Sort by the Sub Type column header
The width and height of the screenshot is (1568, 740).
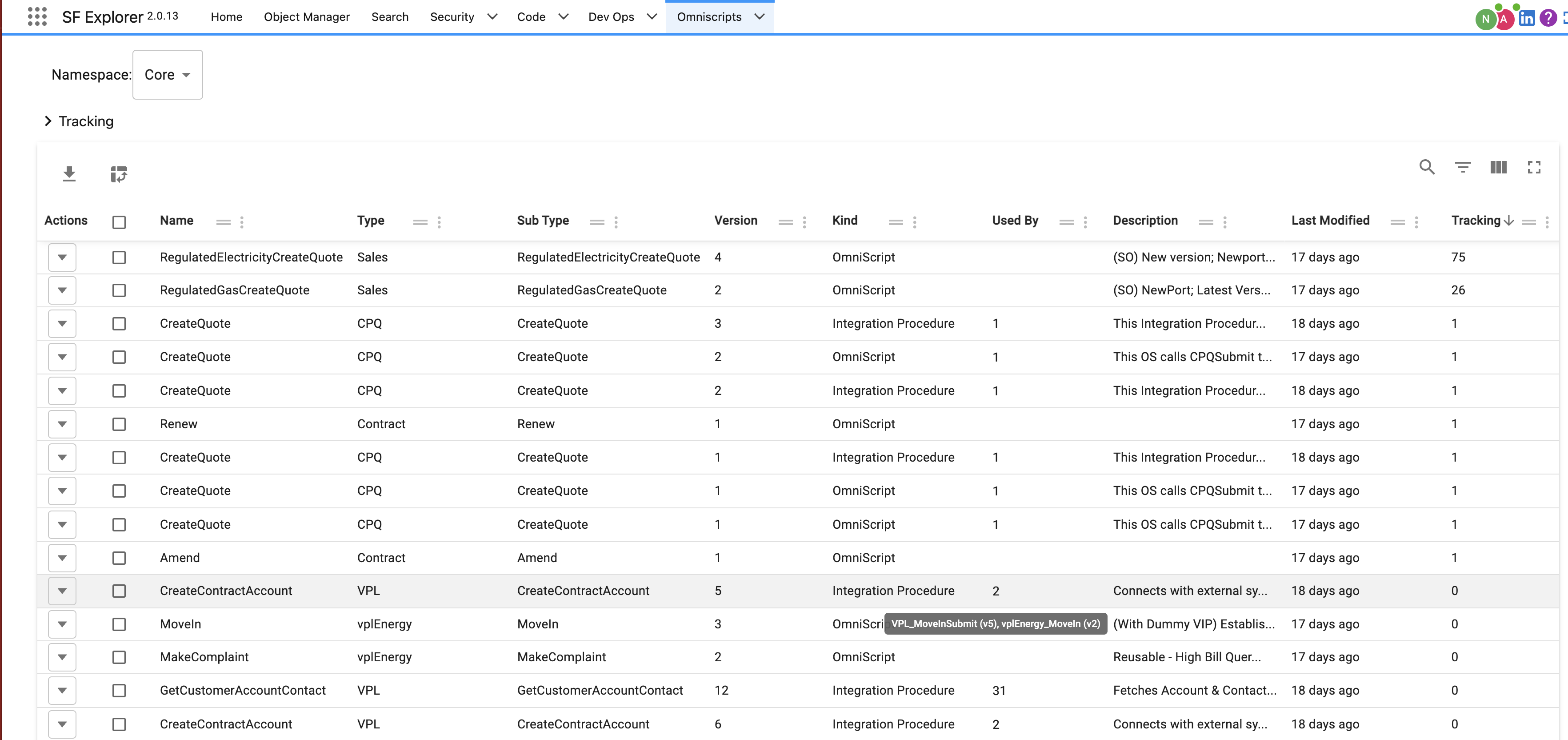pos(543,221)
